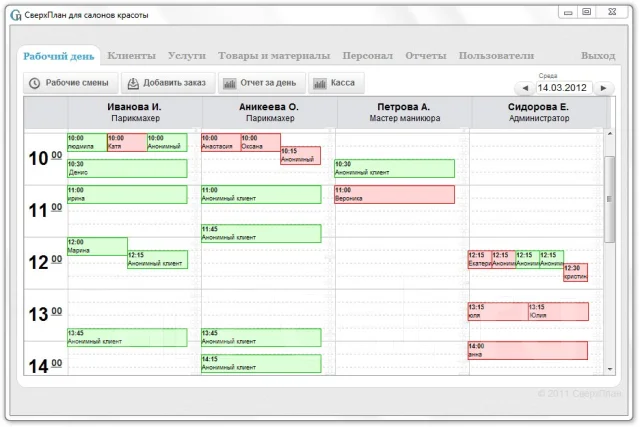The height and width of the screenshot is (427, 640).
Task: Go to next day with right arrow
Action: coord(603,88)
